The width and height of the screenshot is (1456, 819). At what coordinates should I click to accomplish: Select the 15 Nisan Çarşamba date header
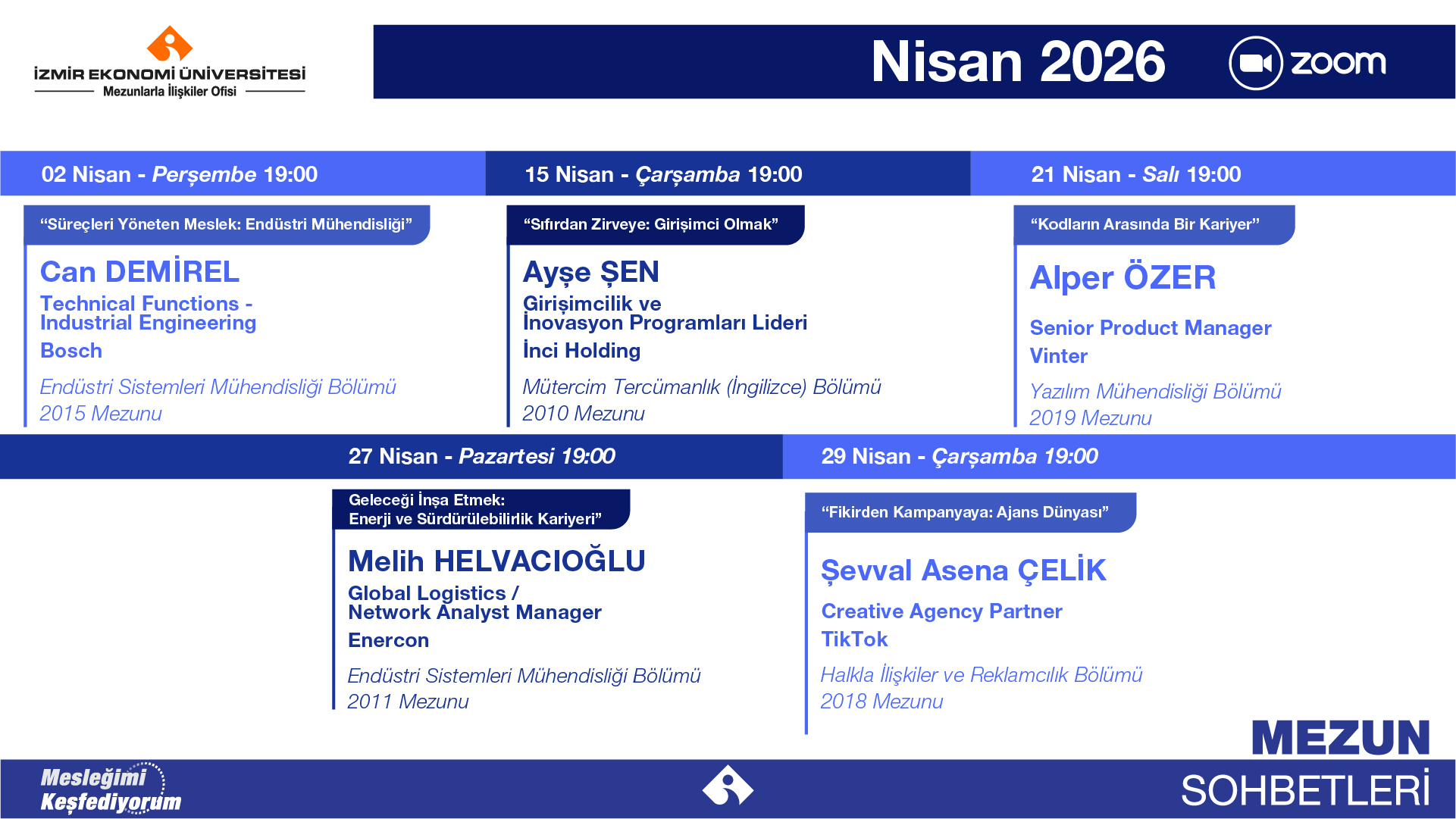pos(663,174)
